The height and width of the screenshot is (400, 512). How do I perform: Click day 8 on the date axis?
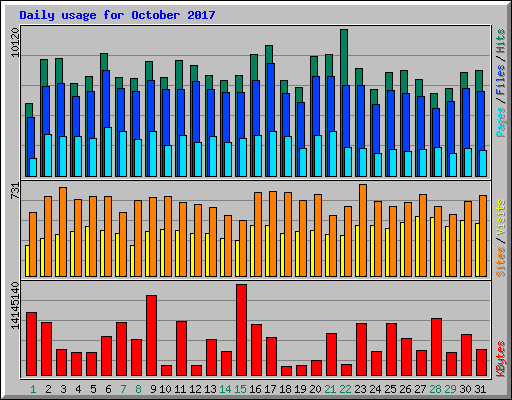coord(138,389)
